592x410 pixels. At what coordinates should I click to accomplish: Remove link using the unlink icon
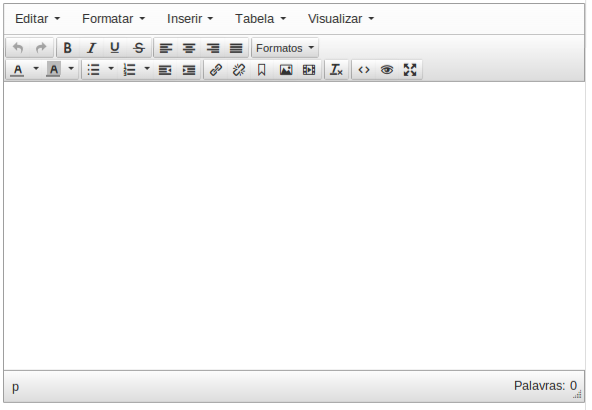click(239, 70)
